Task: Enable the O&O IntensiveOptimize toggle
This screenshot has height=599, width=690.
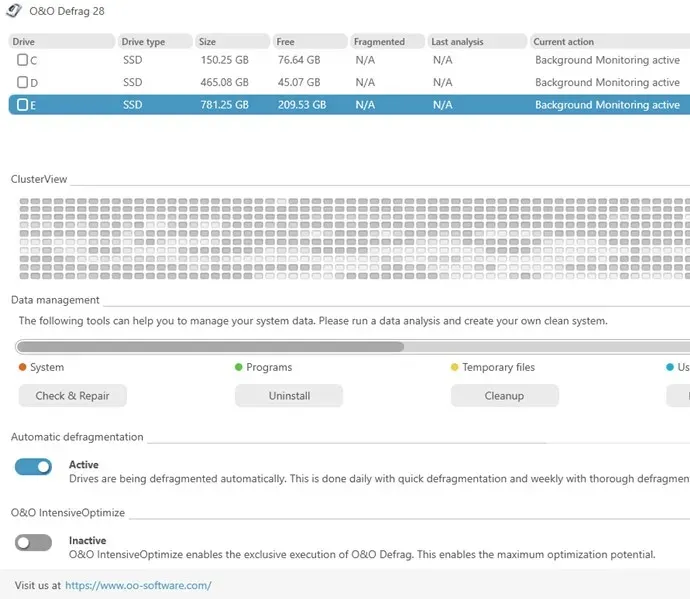Action: coord(33,542)
